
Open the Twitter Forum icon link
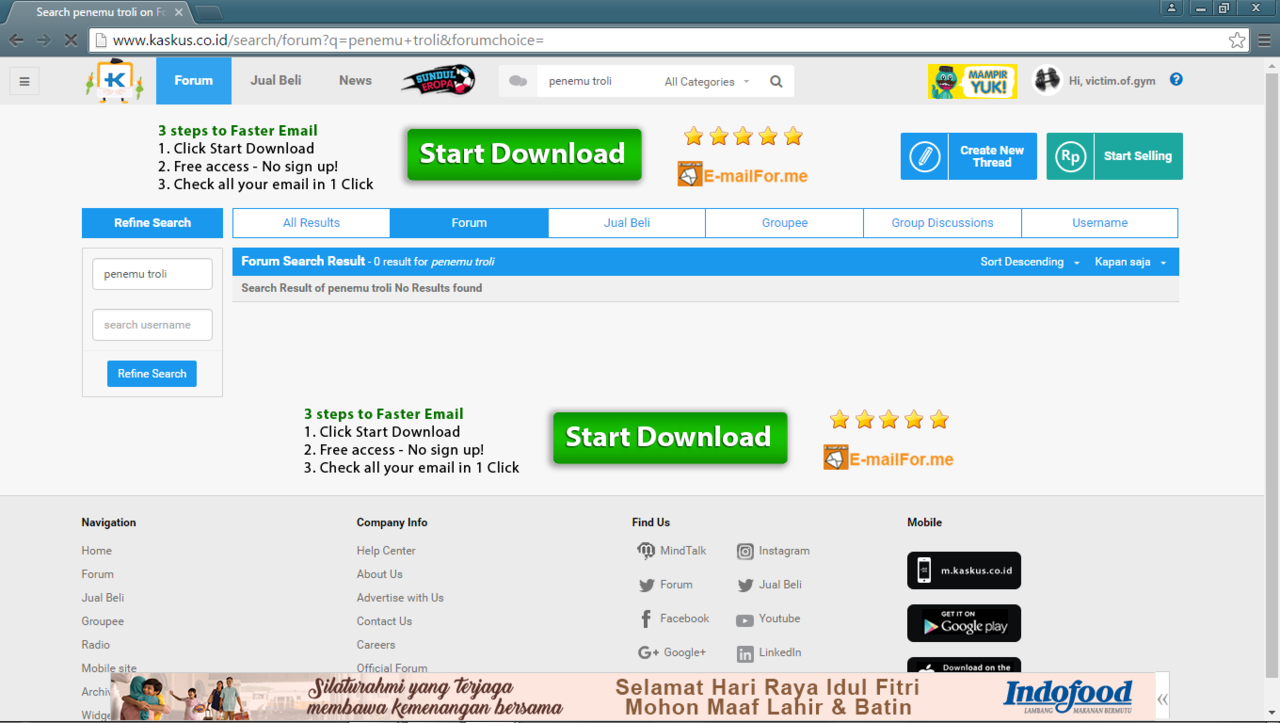pos(646,585)
